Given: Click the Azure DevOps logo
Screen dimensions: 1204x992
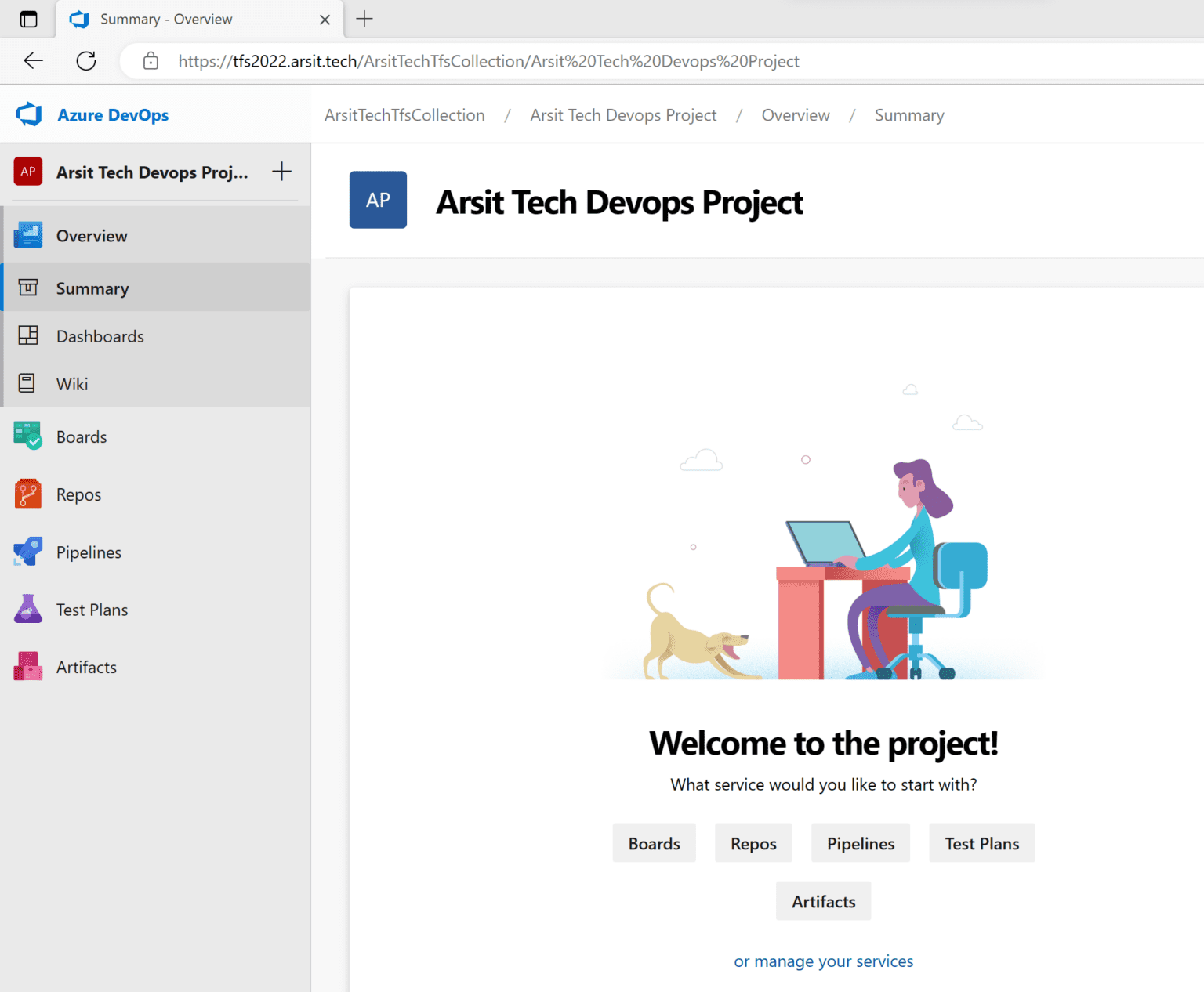Looking at the screenshot, I should click(x=29, y=114).
